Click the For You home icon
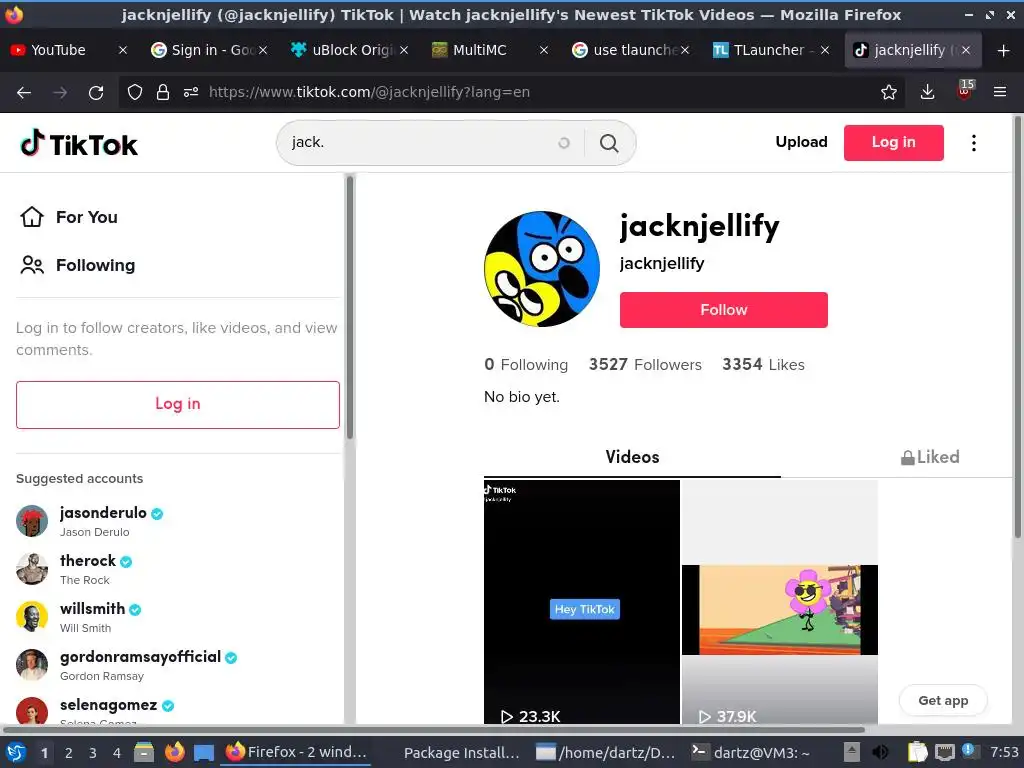The height and width of the screenshot is (768, 1024). [x=31, y=217]
